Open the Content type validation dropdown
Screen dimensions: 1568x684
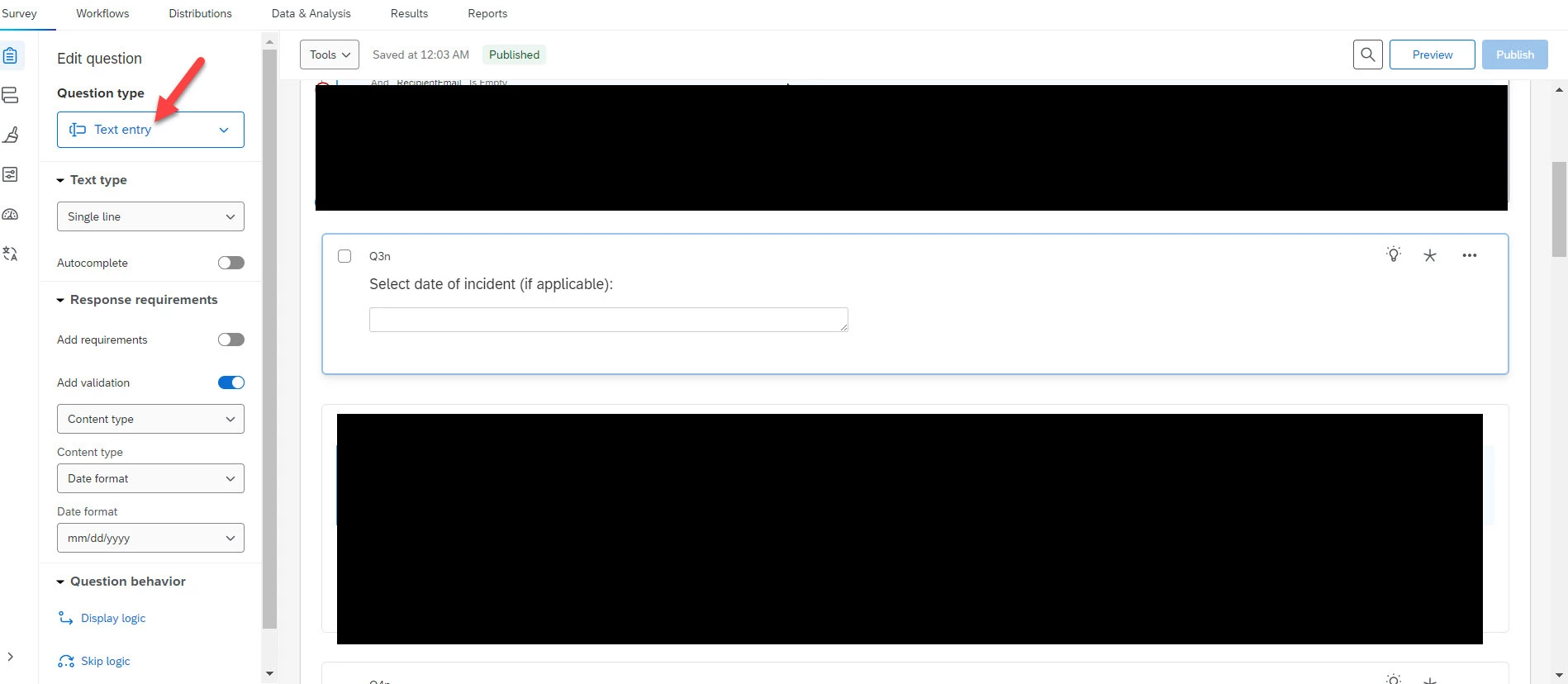pos(150,419)
